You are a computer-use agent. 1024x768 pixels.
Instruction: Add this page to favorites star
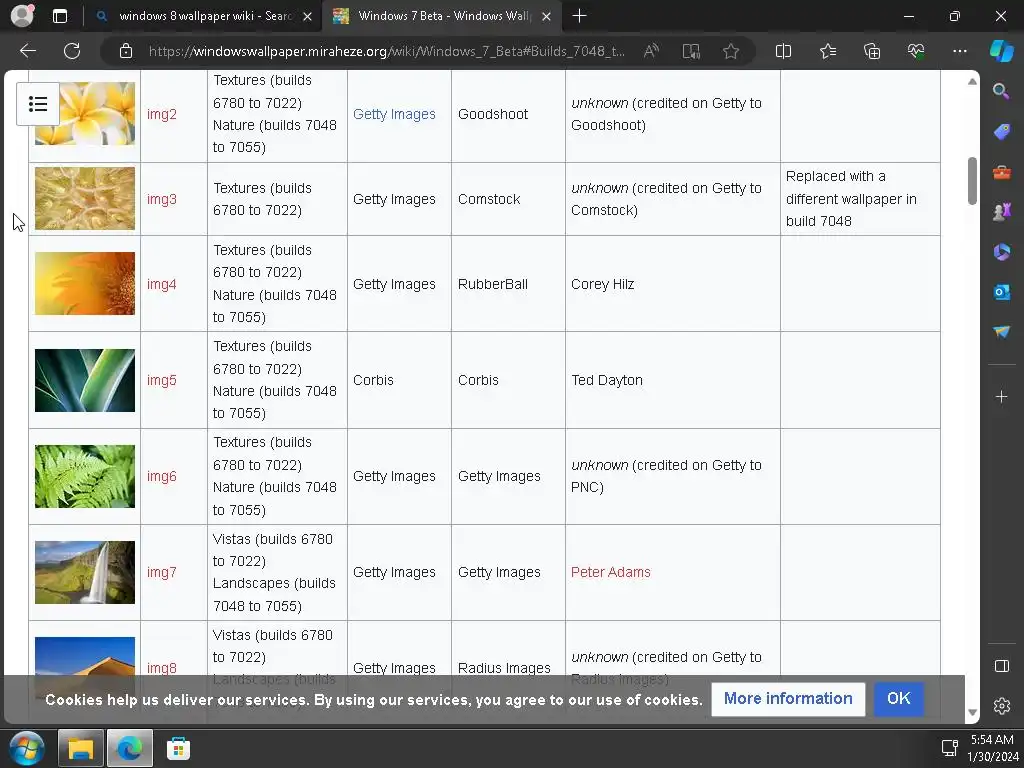coord(731,51)
